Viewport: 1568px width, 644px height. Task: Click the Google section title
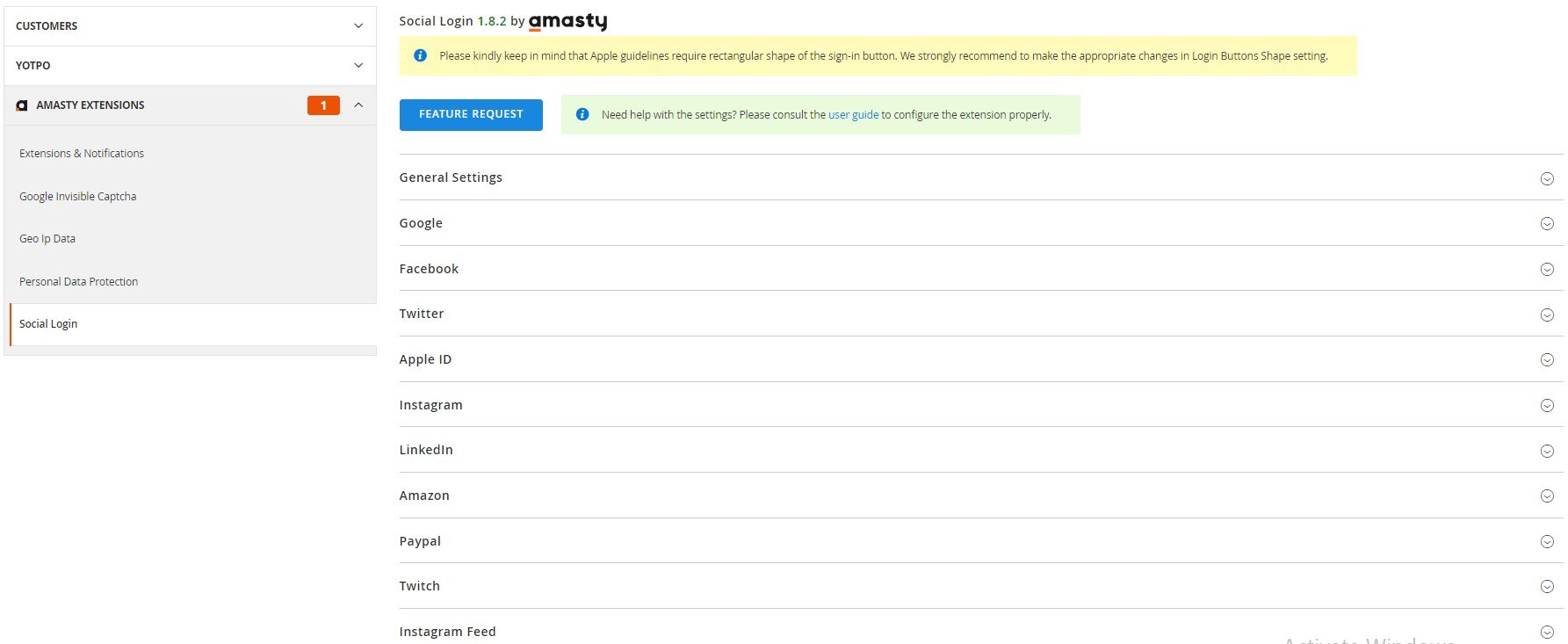(421, 223)
